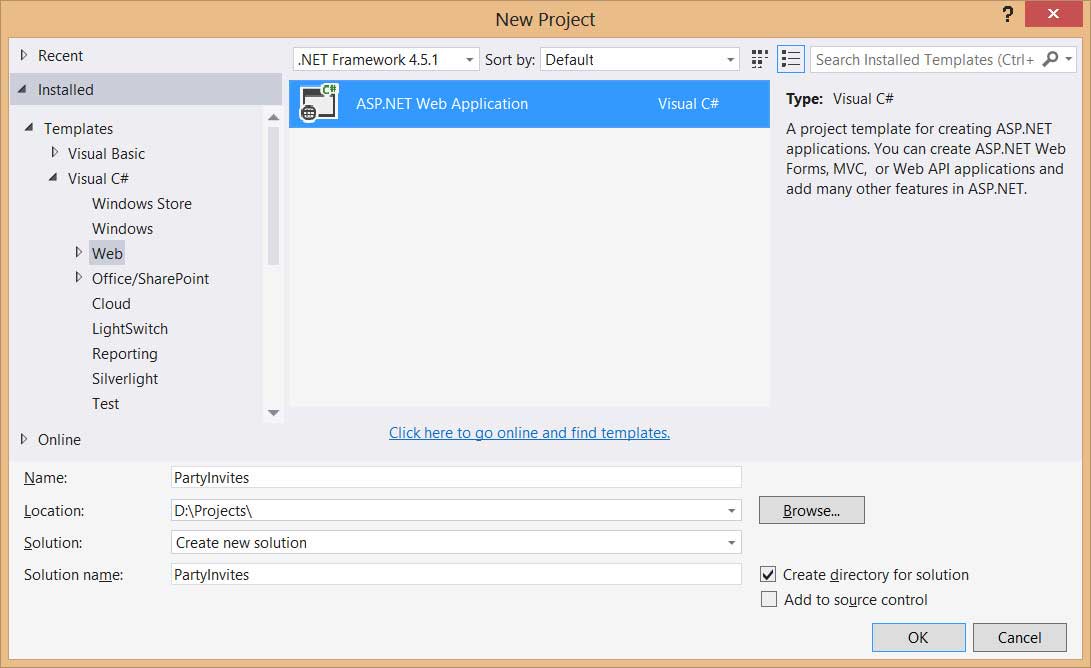Select the LightSwitch template category
Screen dimensions: 1091x668
pyautogui.click(x=130, y=329)
